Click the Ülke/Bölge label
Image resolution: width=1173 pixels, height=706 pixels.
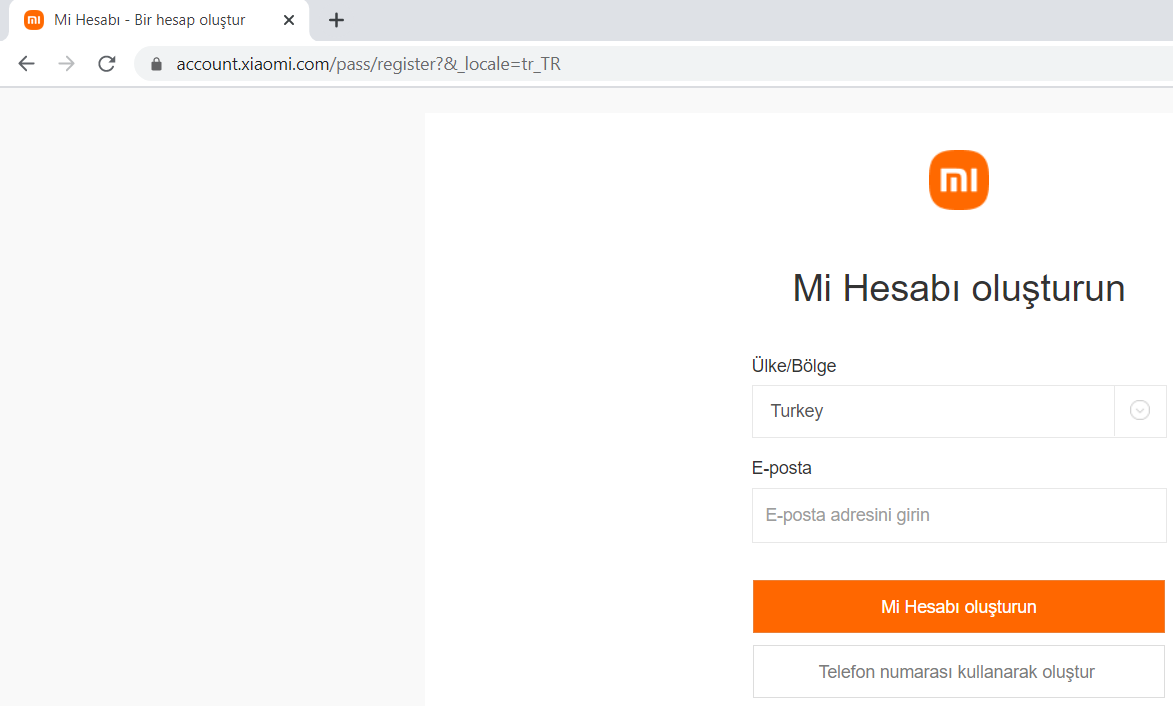pyautogui.click(x=794, y=366)
